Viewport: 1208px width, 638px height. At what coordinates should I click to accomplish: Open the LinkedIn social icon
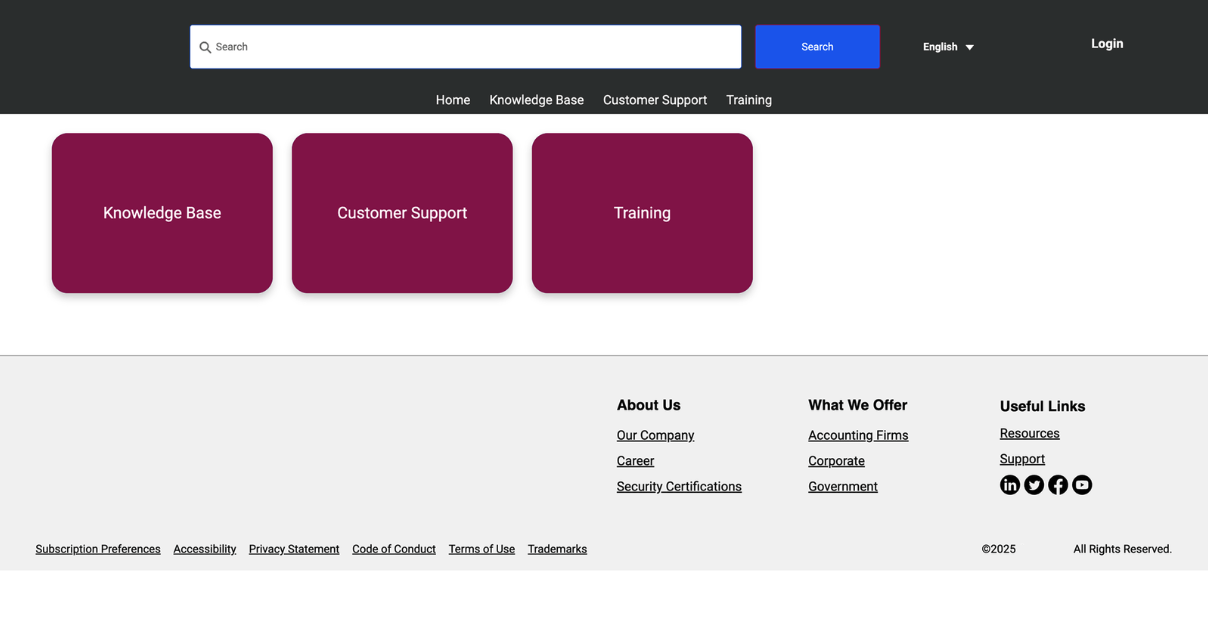[x=1010, y=485]
